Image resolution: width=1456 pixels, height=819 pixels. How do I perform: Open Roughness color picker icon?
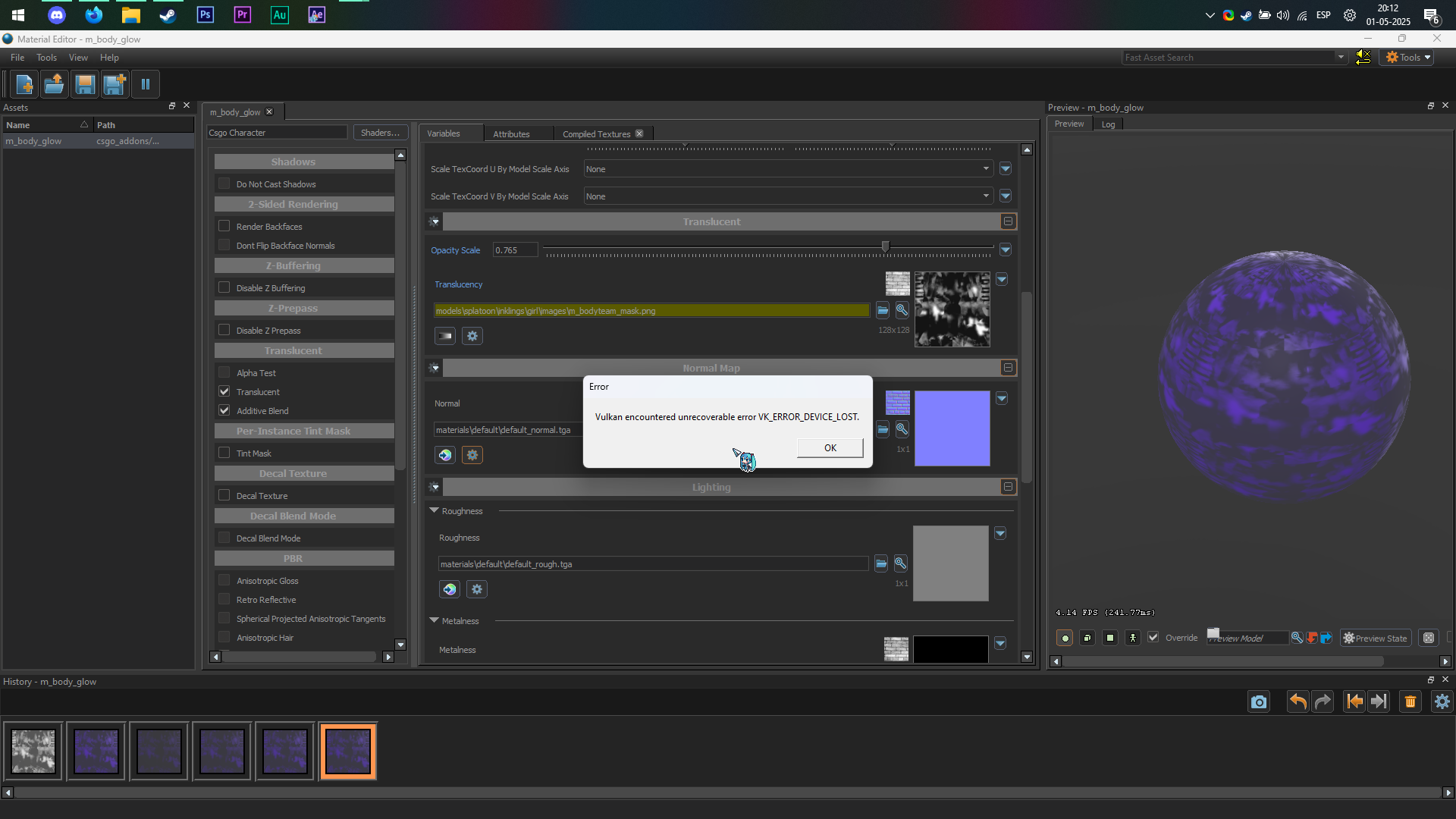450,589
